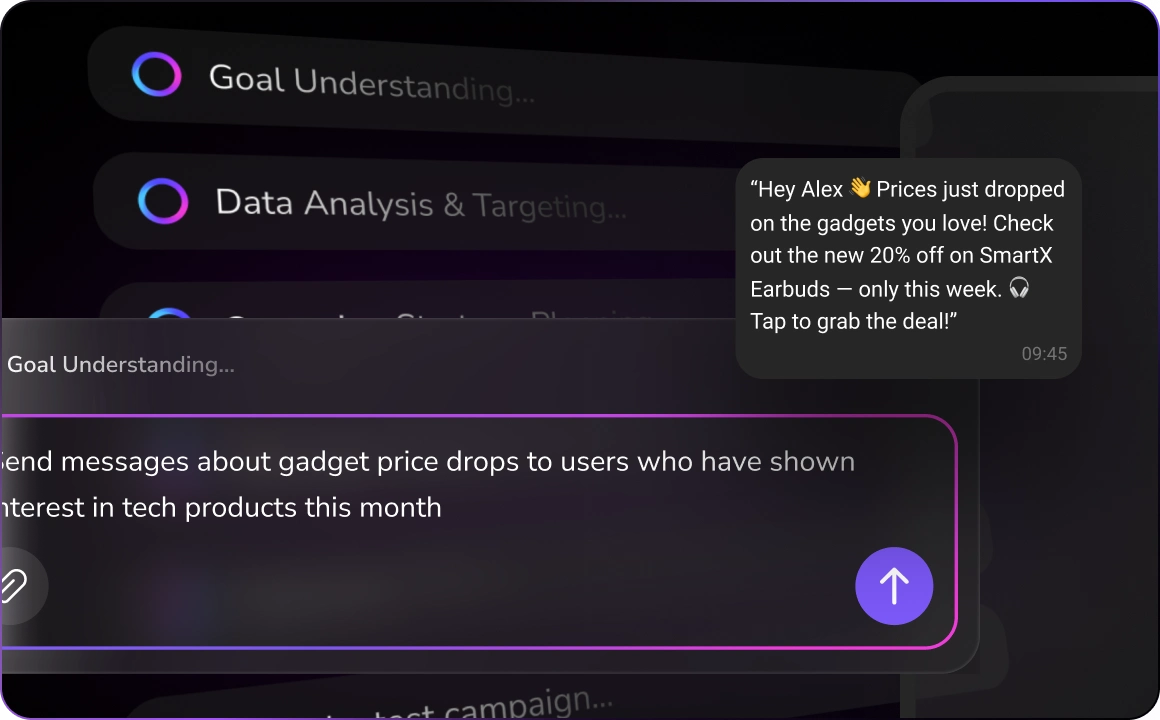Image resolution: width=1160 pixels, height=720 pixels.
Task: Click the waving hand emoji in the greeting
Action: click(x=861, y=187)
